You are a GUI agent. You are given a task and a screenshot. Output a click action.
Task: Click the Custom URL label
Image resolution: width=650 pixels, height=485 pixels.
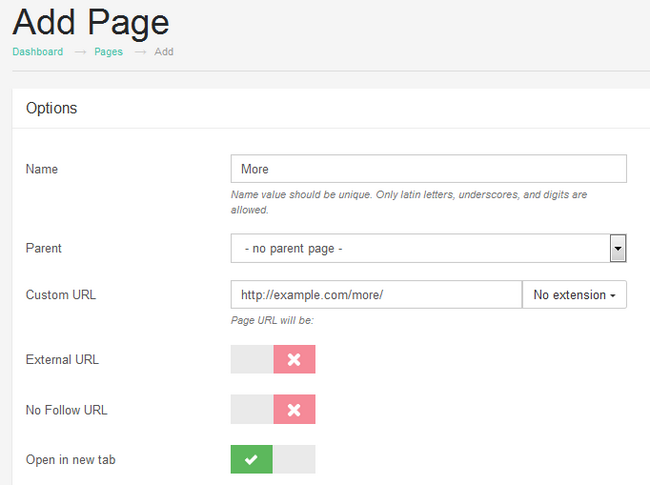61,295
